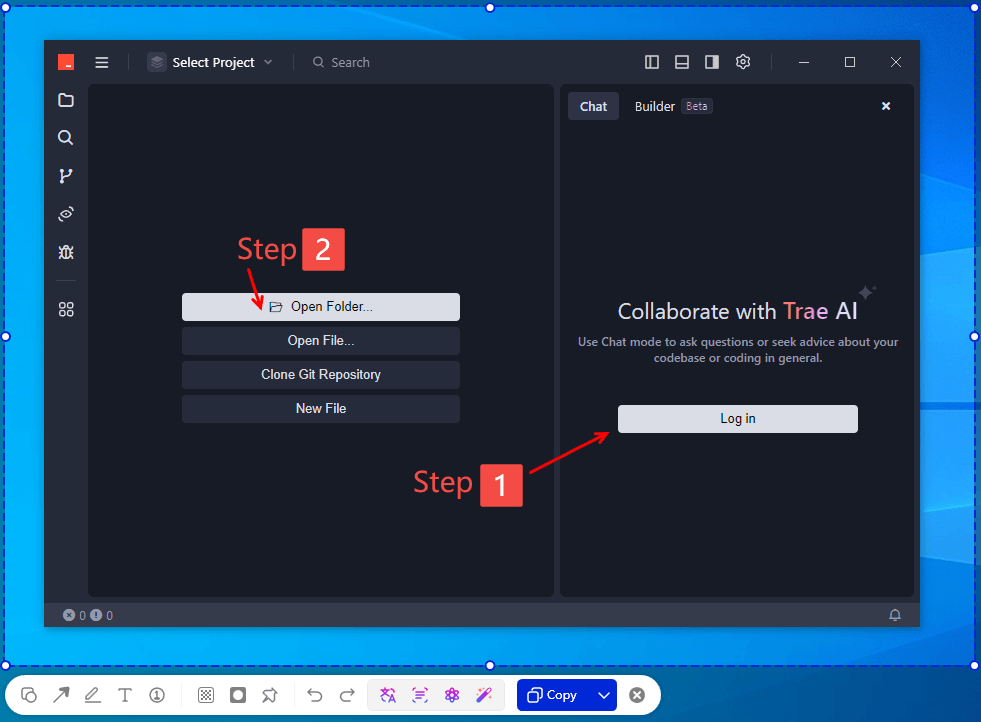981x722 pixels.
Task: Click the undo arrow in screenshot toolbar
Action: [315, 695]
